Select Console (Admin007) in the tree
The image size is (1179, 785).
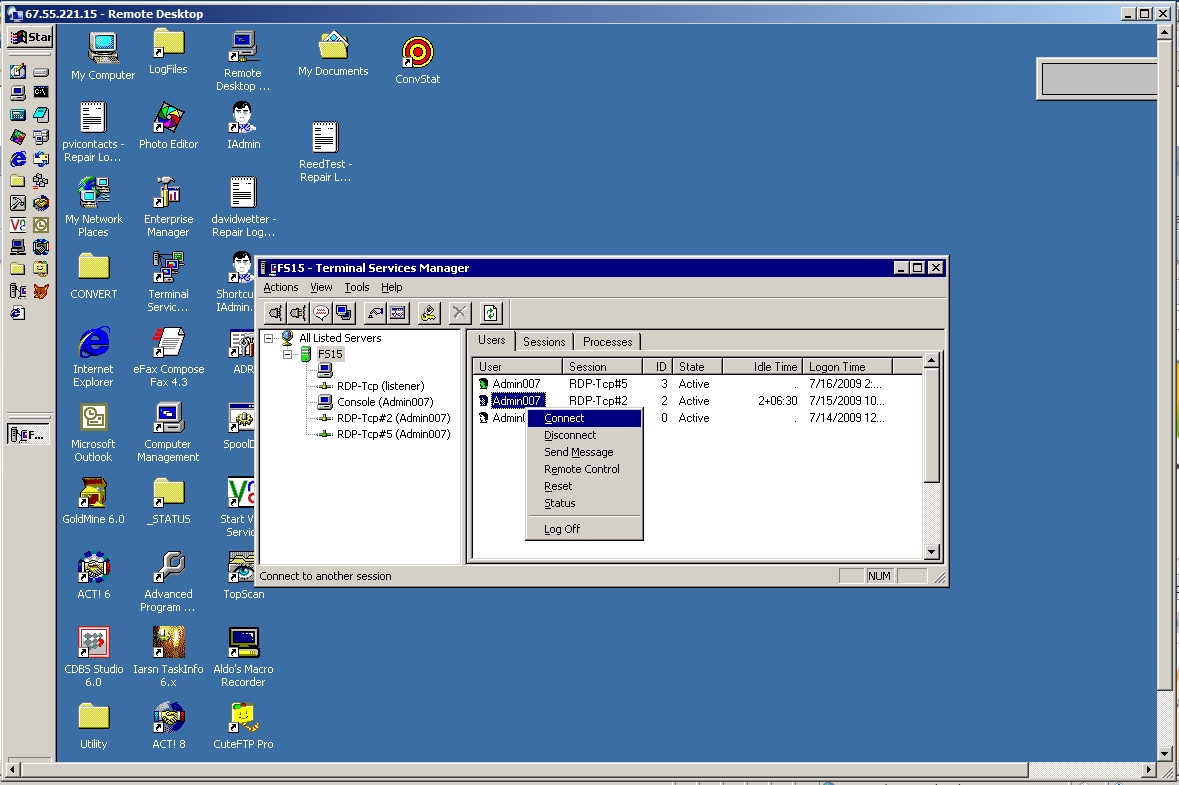tap(385, 402)
